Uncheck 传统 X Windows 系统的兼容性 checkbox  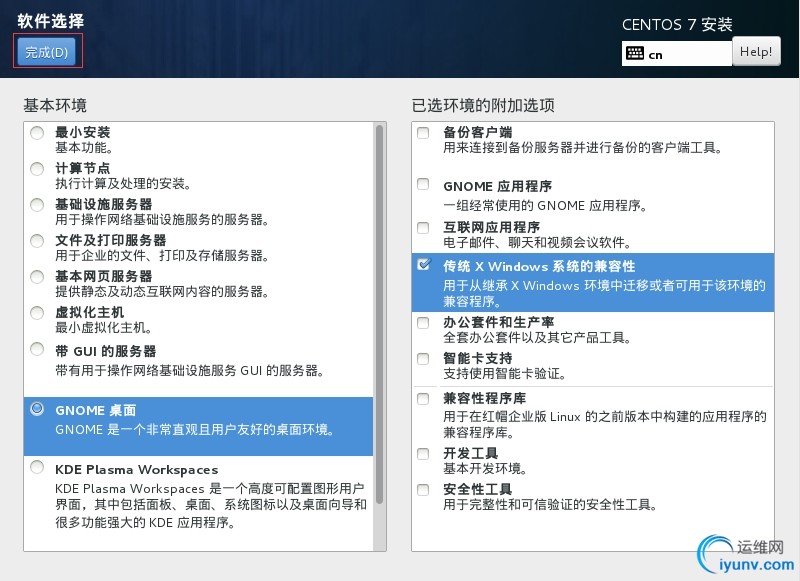pyautogui.click(x=423, y=264)
